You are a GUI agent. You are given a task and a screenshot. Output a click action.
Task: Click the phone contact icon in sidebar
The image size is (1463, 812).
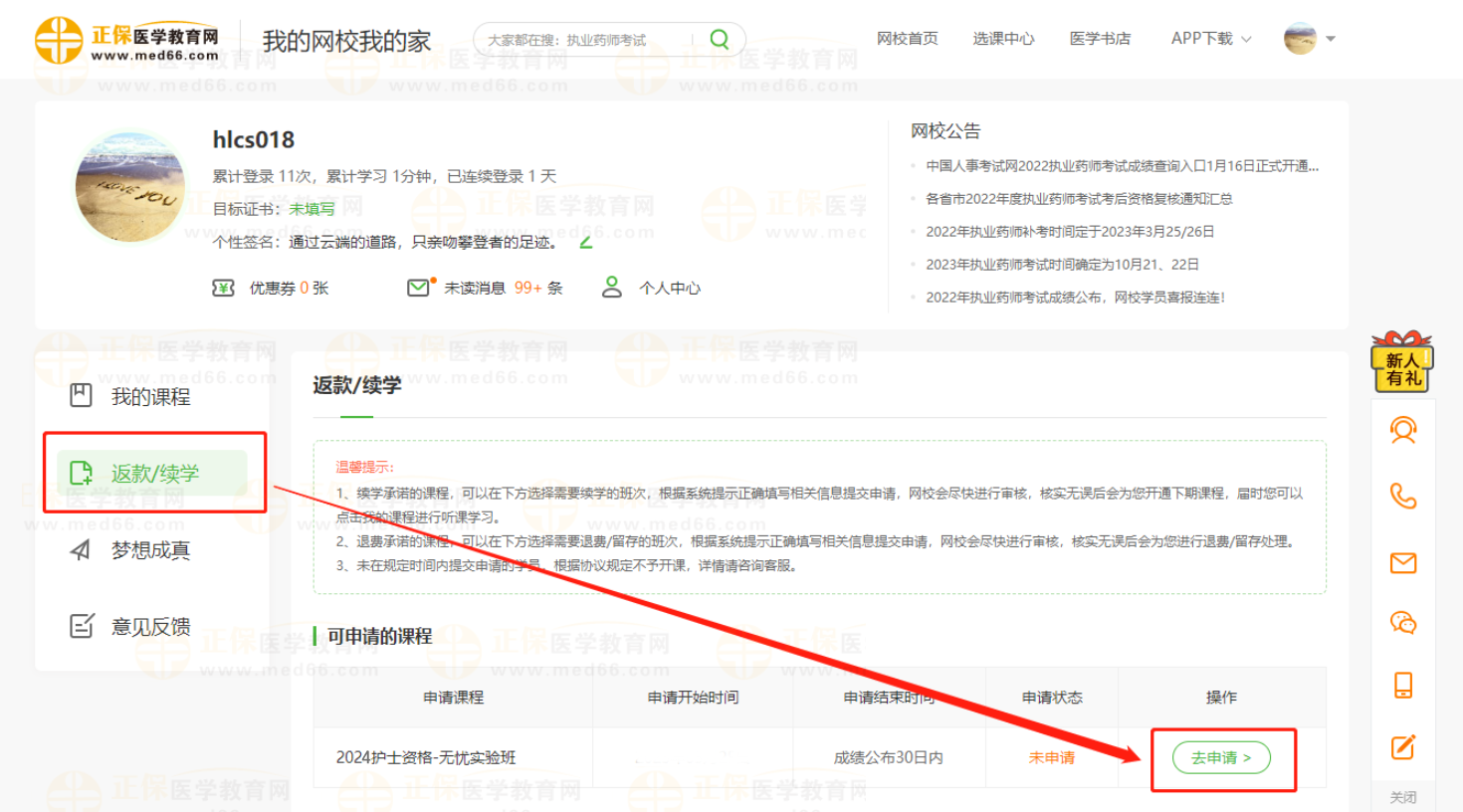click(x=1403, y=496)
